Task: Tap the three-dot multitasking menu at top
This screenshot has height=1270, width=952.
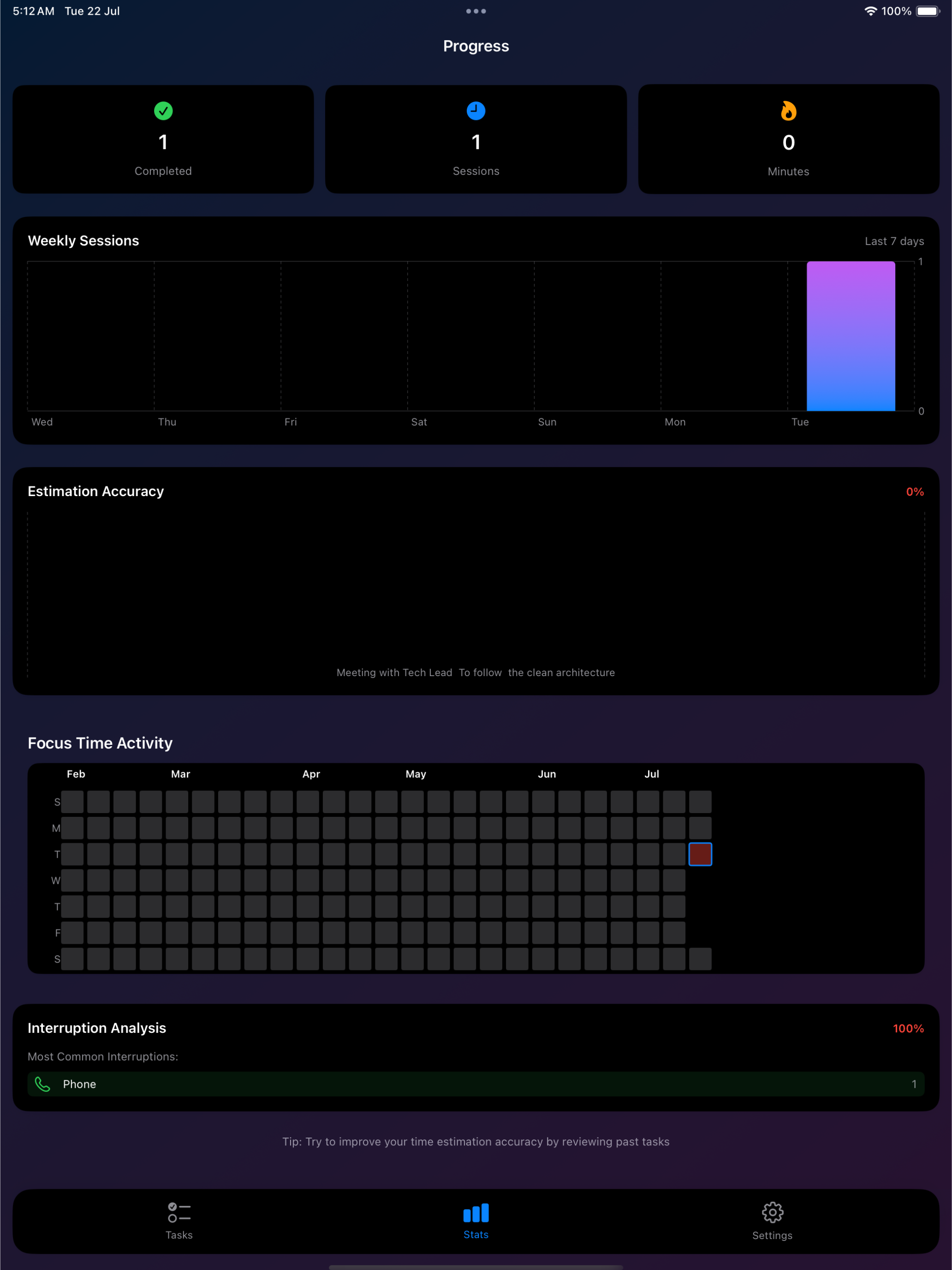Action: pyautogui.click(x=476, y=11)
